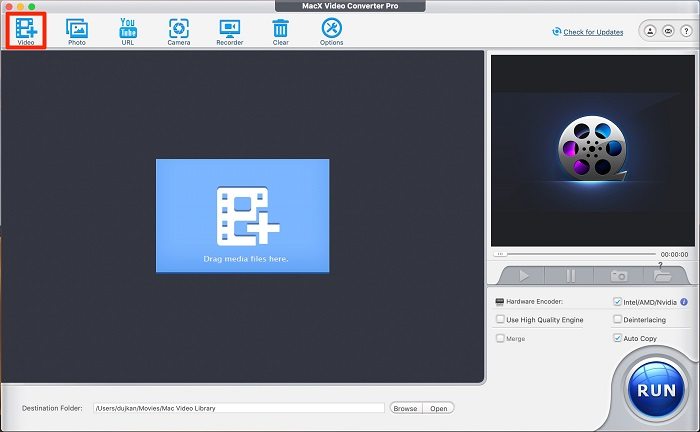The height and width of the screenshot is (432, 700).
Task: Click the 00:00:00 playback time readout
Action: (674, 254)
